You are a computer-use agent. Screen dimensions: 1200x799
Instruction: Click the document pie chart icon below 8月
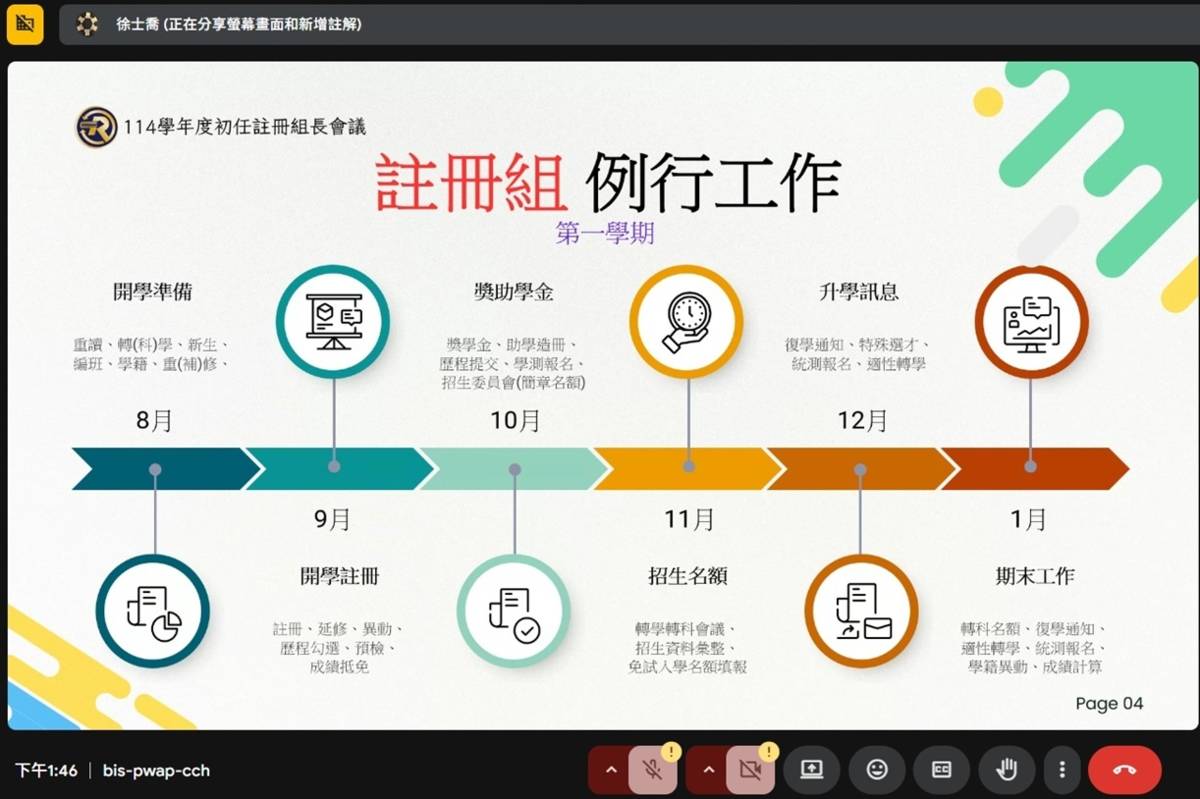coord(153,611)
